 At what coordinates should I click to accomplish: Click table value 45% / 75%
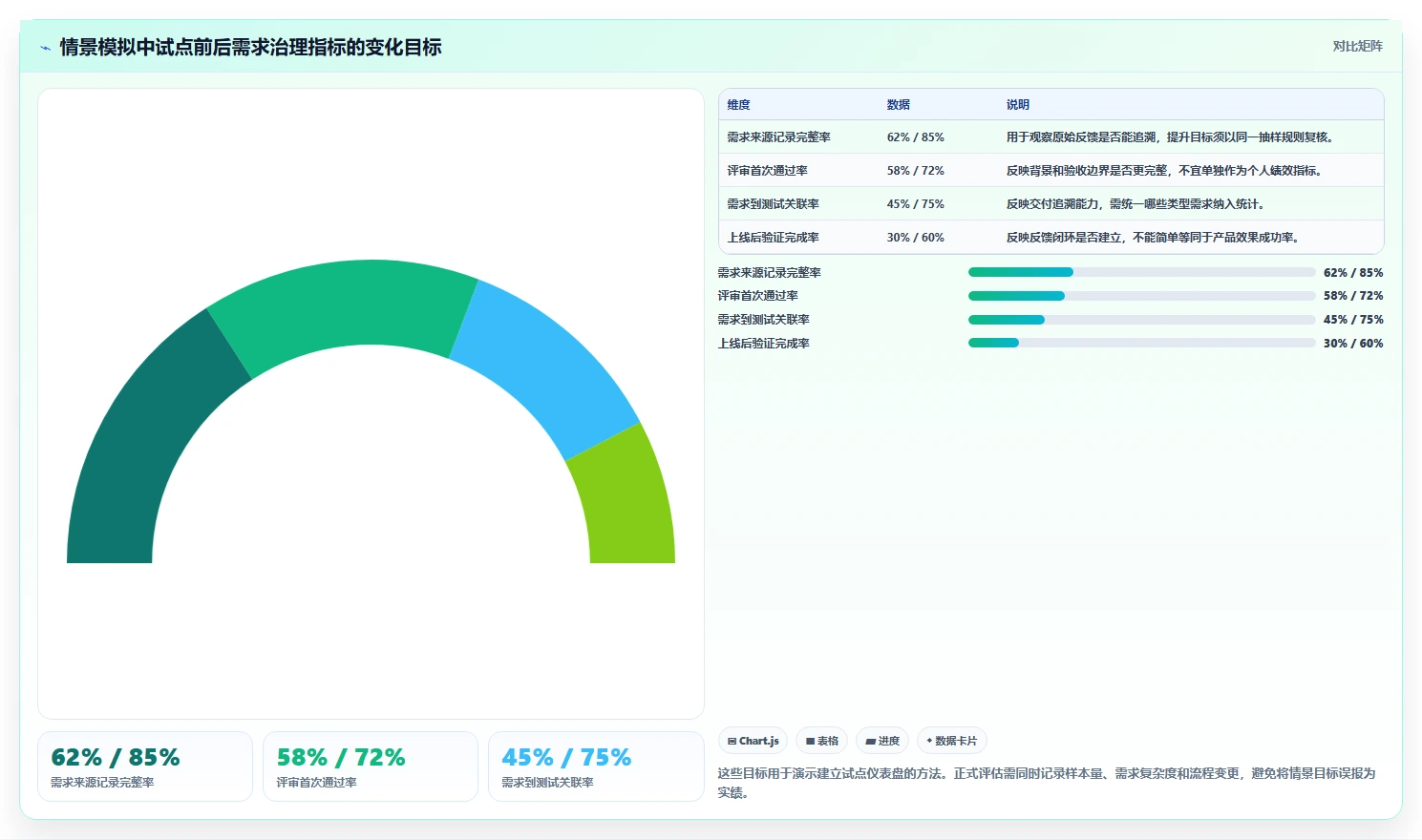pos(916,204)
